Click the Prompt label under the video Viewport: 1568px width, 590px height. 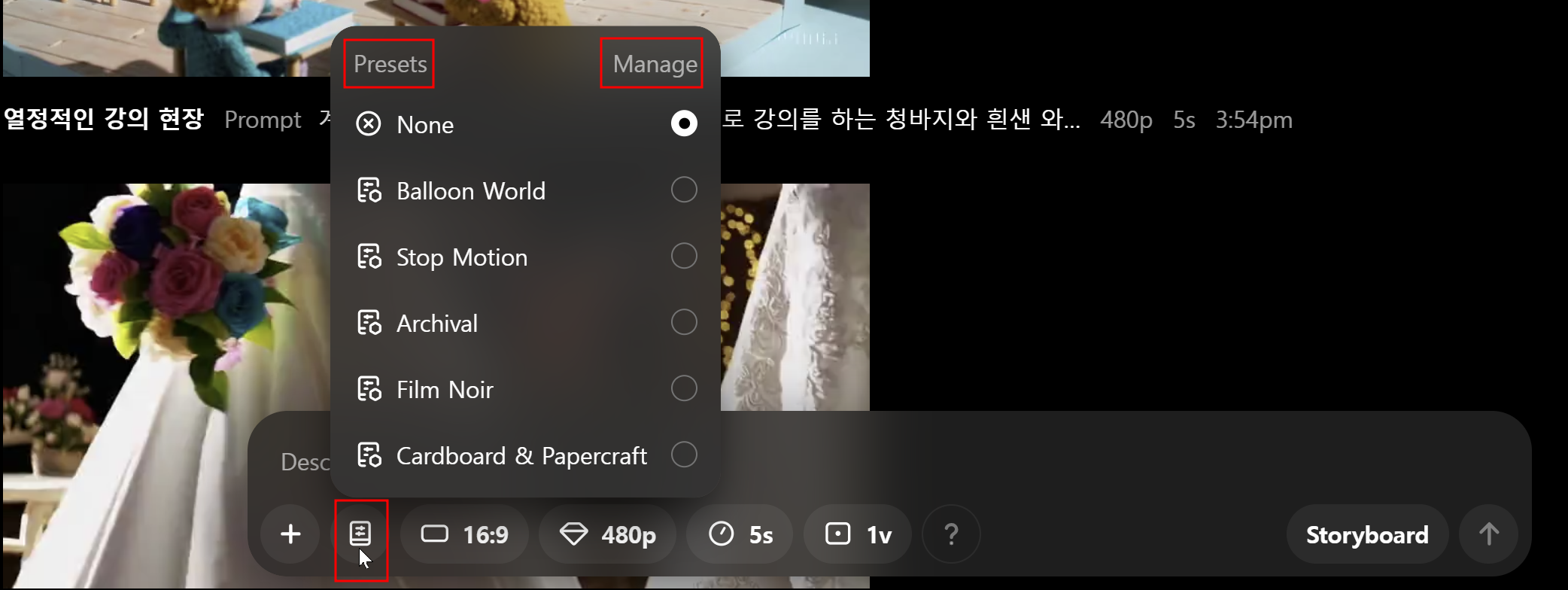point(263,120)
